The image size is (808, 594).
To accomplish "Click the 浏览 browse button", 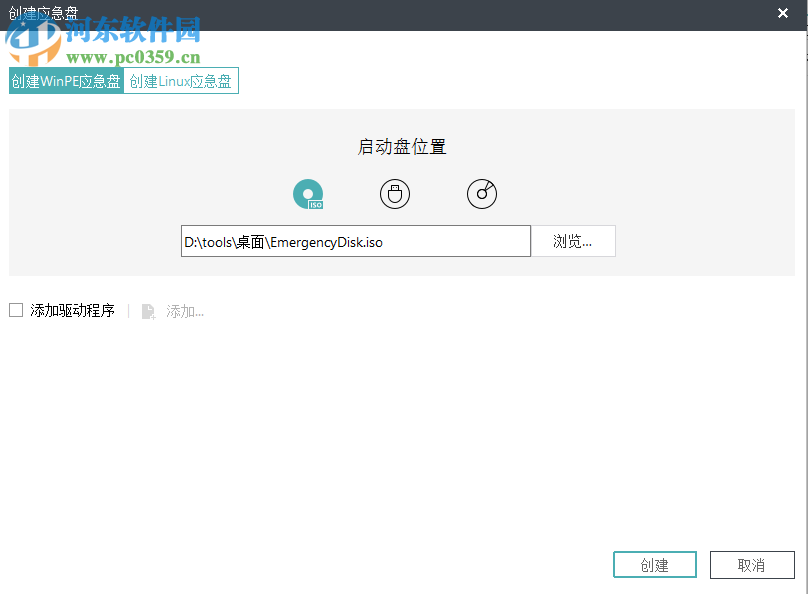I will coord(573,240).
